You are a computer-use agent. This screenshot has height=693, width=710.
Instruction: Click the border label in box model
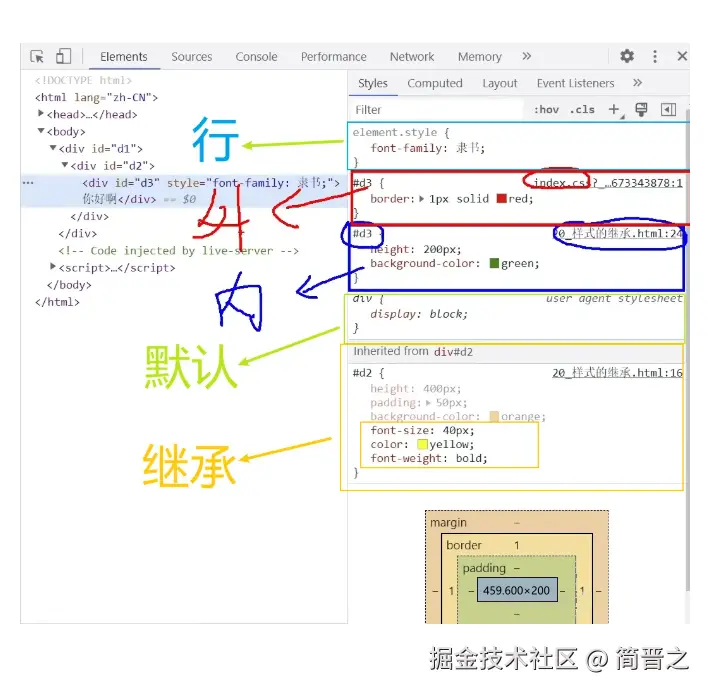464,545
